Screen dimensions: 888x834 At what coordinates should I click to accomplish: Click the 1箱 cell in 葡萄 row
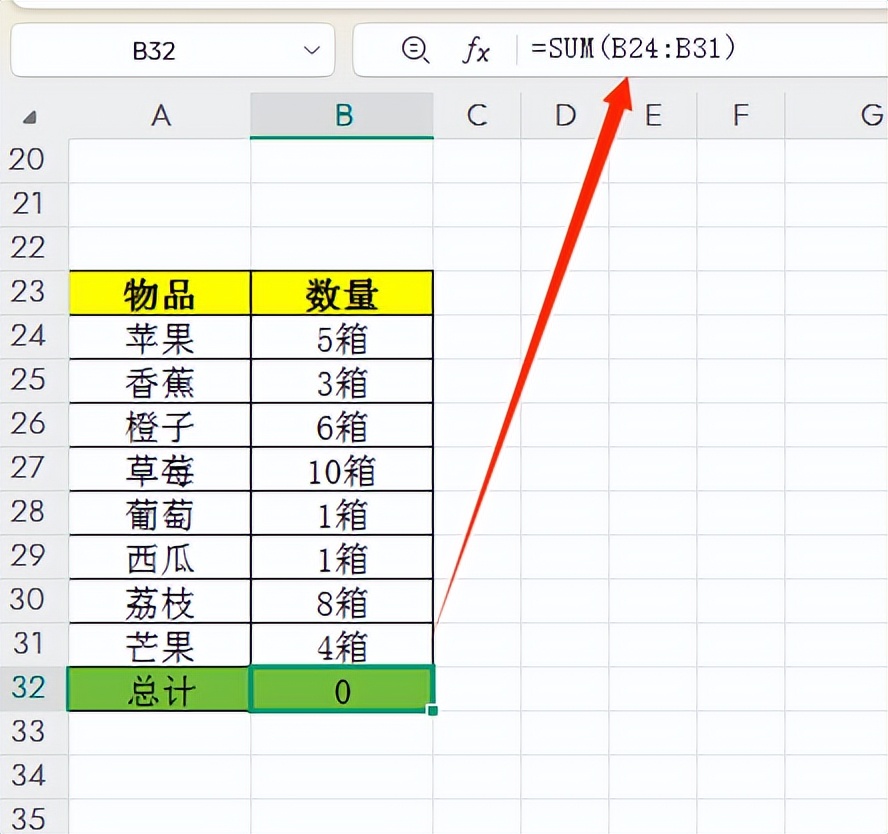[x=342, y=513]
